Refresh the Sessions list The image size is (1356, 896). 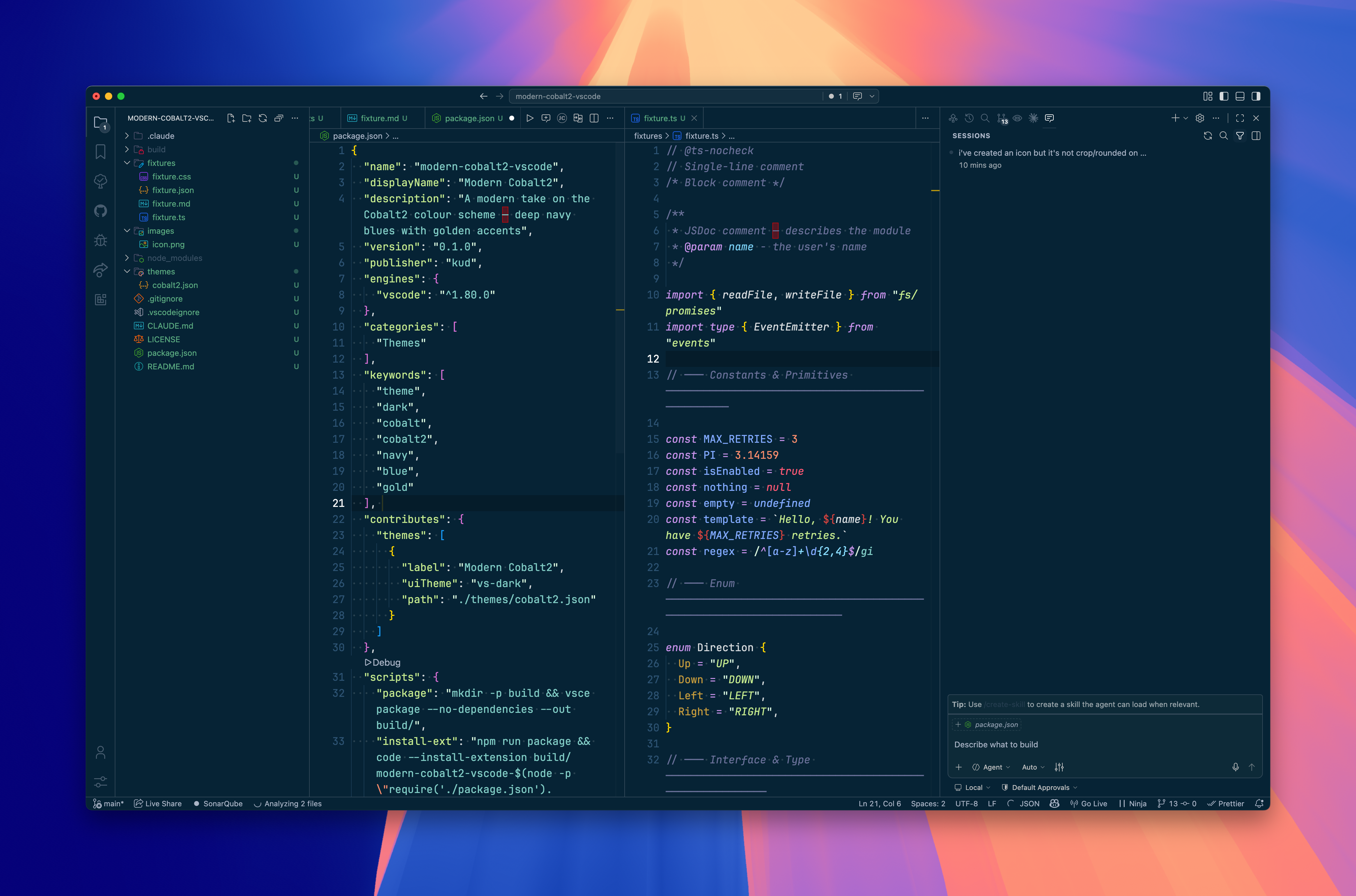click(1208, 136)
